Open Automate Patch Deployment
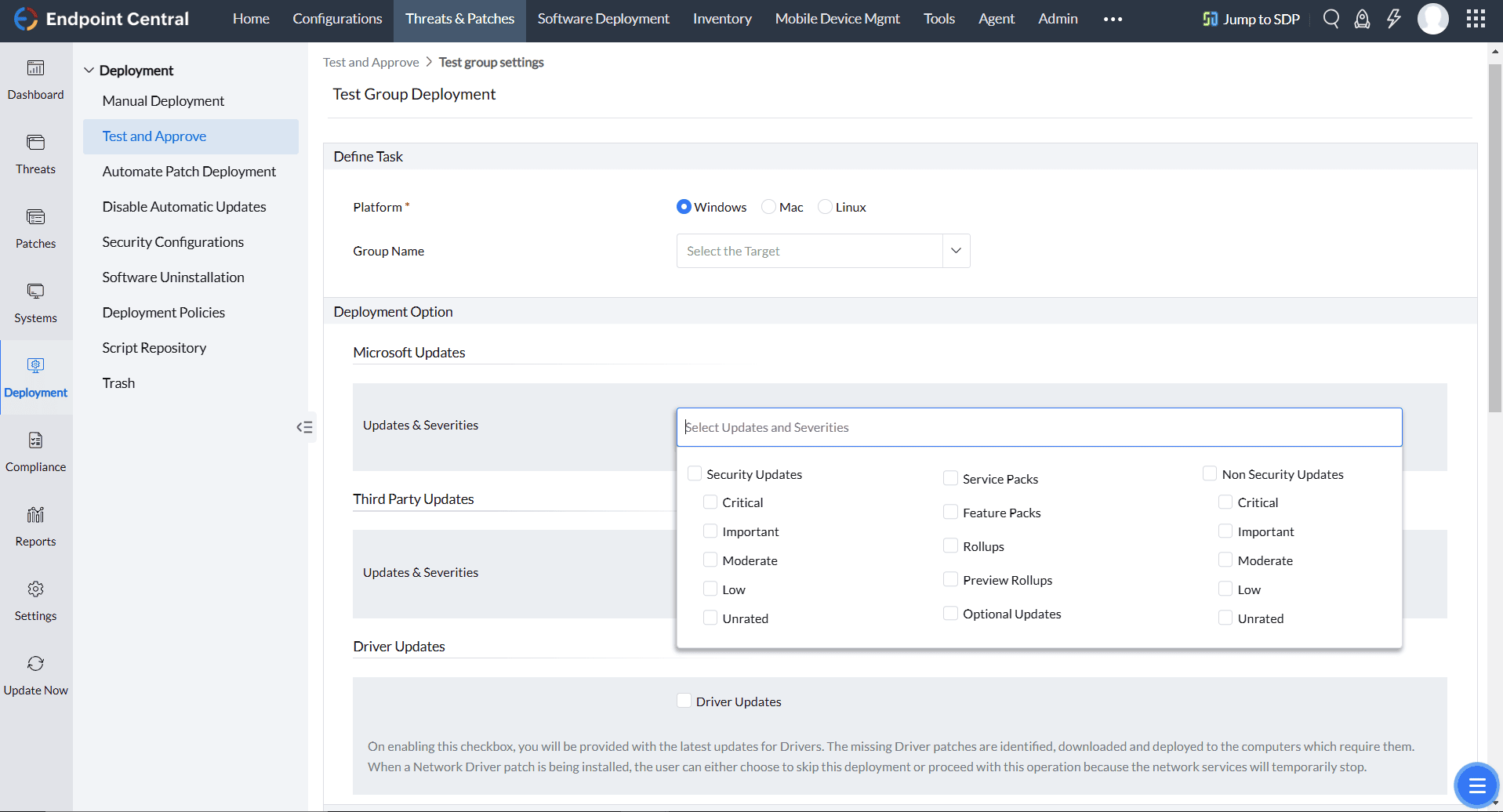The image size is (1503, 812). coord(189,172)
